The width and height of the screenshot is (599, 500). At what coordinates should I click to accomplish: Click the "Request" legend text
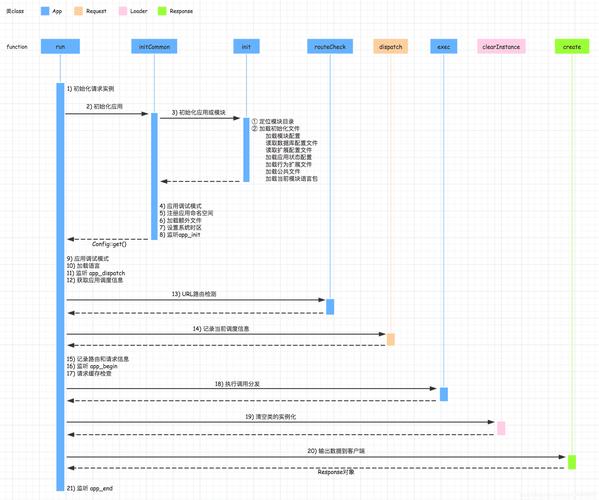pyautogui.click(x=96, y=11)
